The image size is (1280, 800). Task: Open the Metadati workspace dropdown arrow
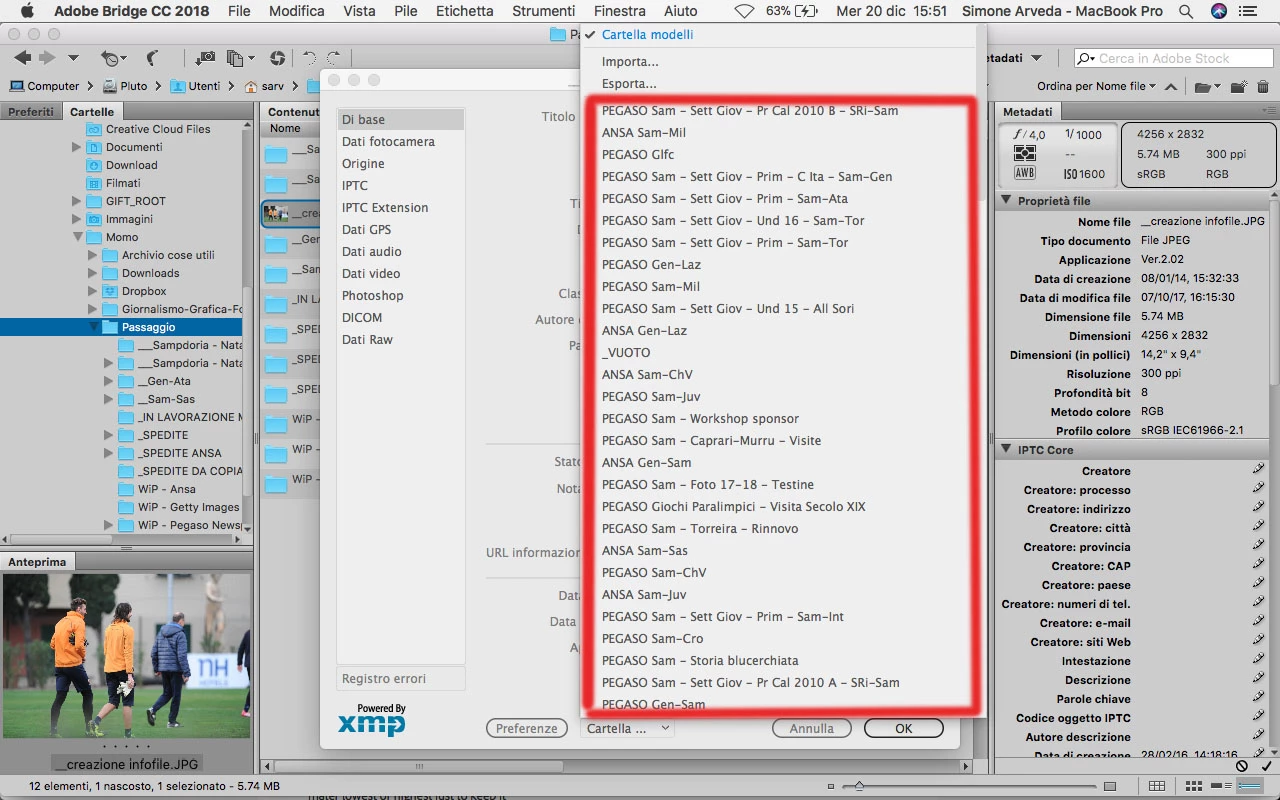pyautogui.click(x=1036, y=58)
